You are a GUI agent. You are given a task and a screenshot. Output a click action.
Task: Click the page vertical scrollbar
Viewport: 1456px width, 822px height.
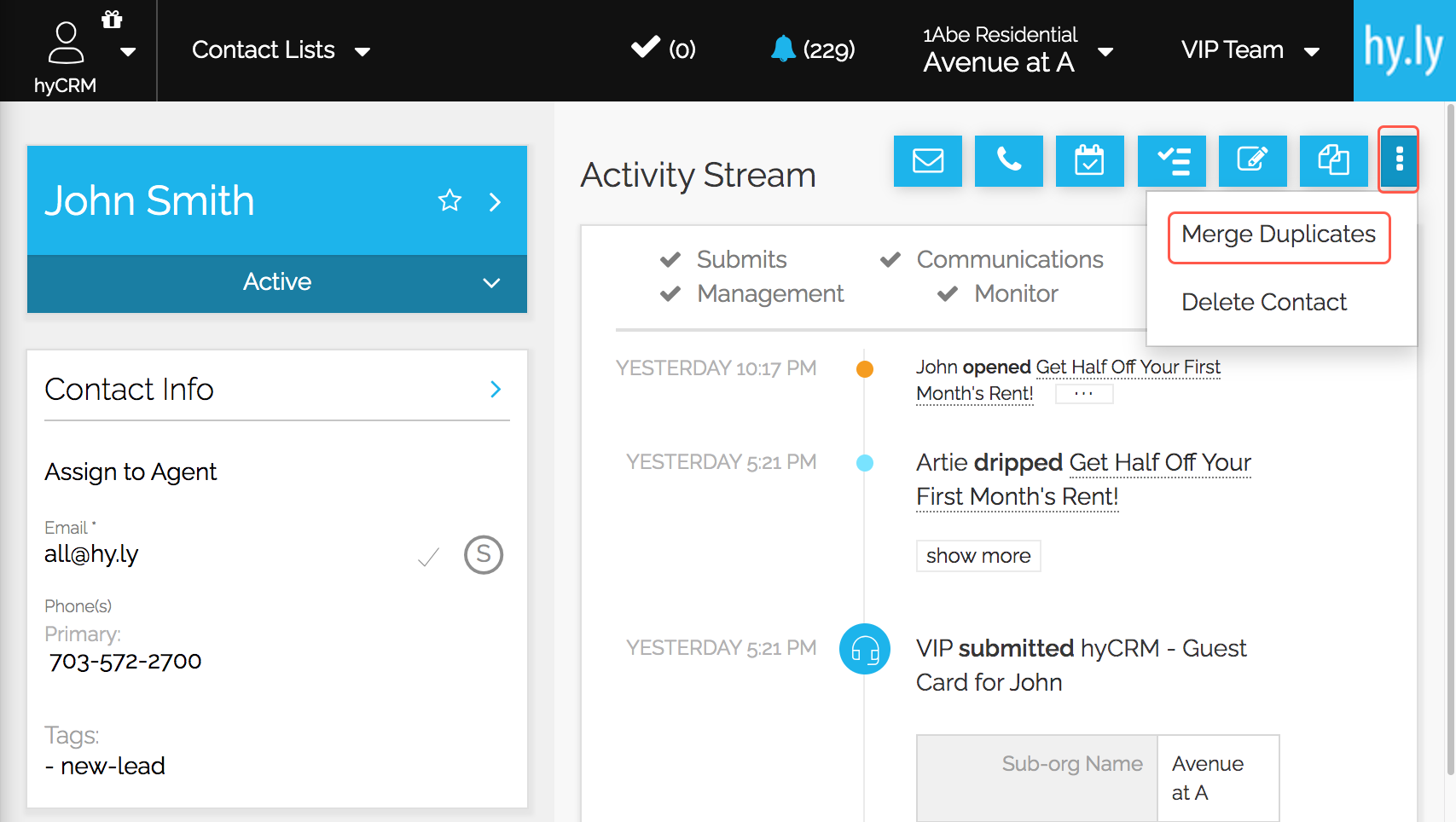point(1450,439)
